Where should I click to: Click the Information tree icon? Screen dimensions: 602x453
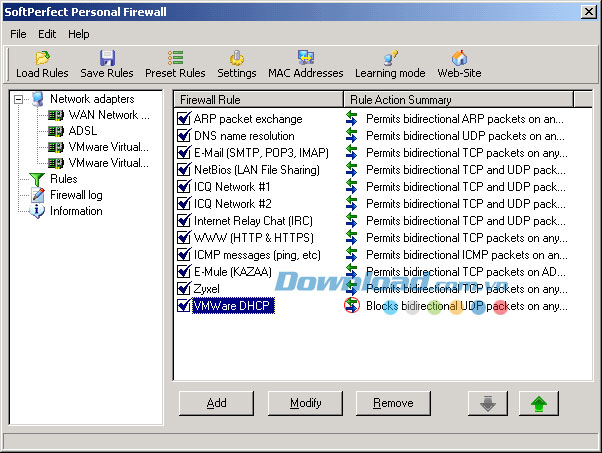tap(37, 211)
